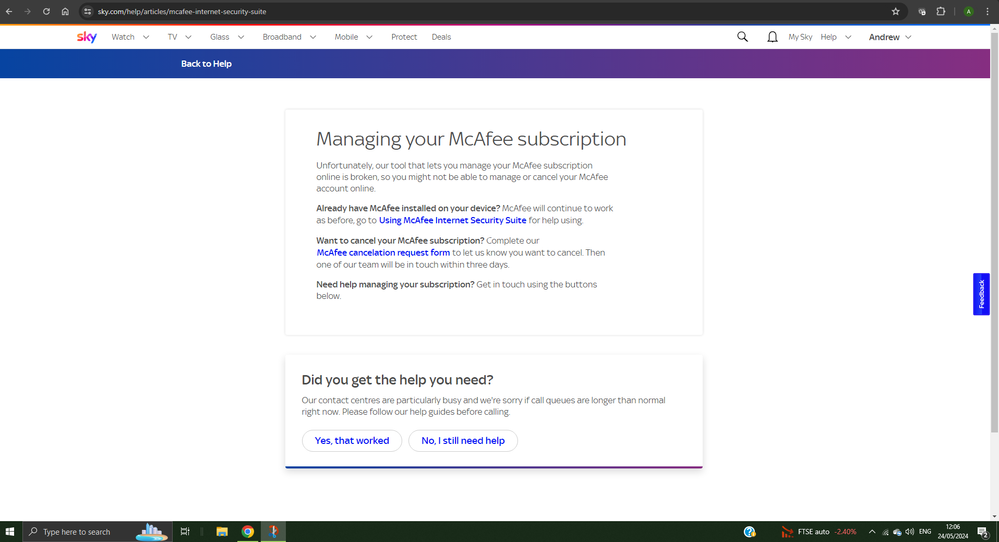Go to browser home page
The image size is (999, 542).
[x=65, y=12]
